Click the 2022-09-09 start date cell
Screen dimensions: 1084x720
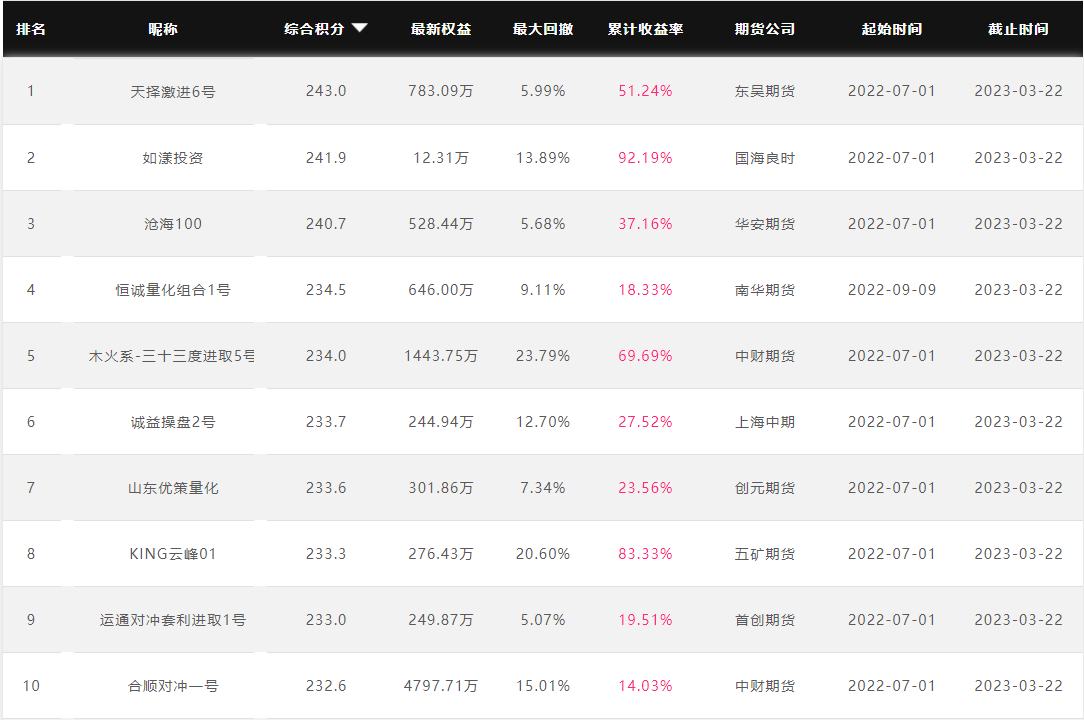(x=892, y=290)
